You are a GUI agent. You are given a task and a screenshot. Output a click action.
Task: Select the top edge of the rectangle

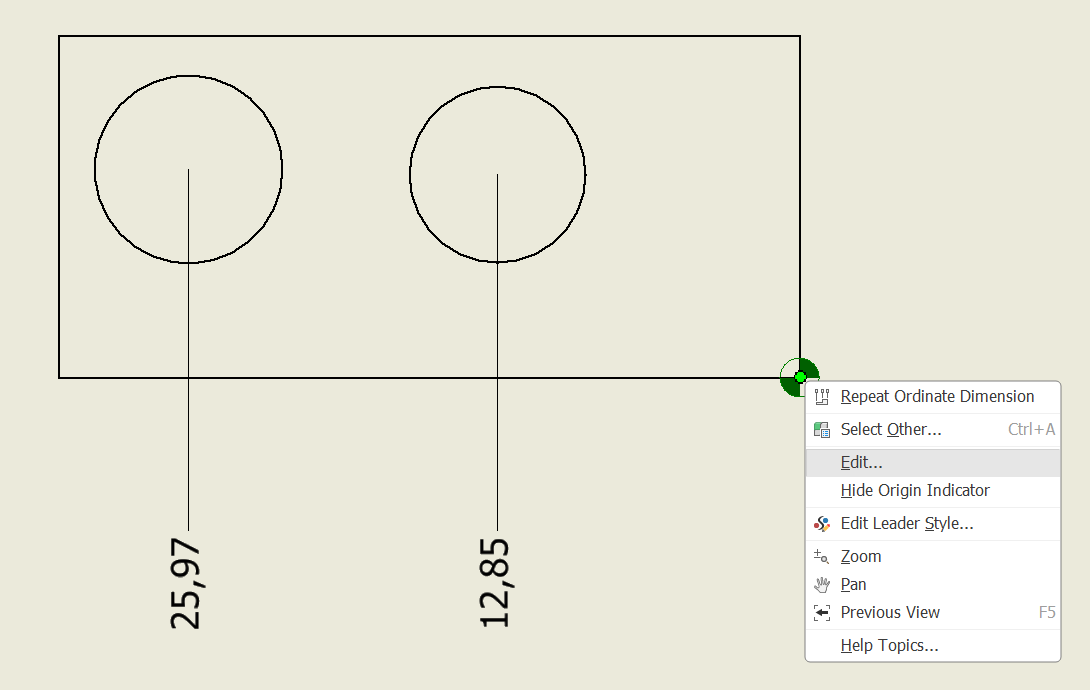[430, 36]
